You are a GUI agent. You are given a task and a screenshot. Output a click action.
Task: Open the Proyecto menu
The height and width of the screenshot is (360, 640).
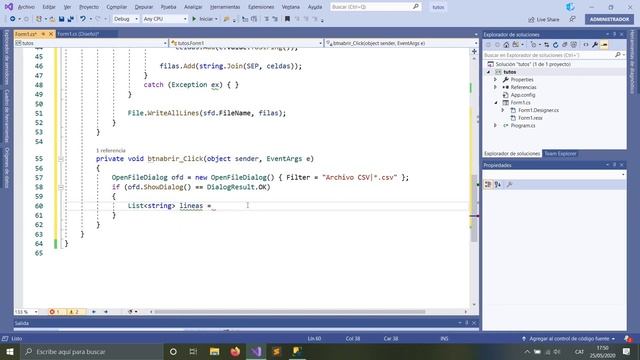pyautogui.click(x=89, y=7)
